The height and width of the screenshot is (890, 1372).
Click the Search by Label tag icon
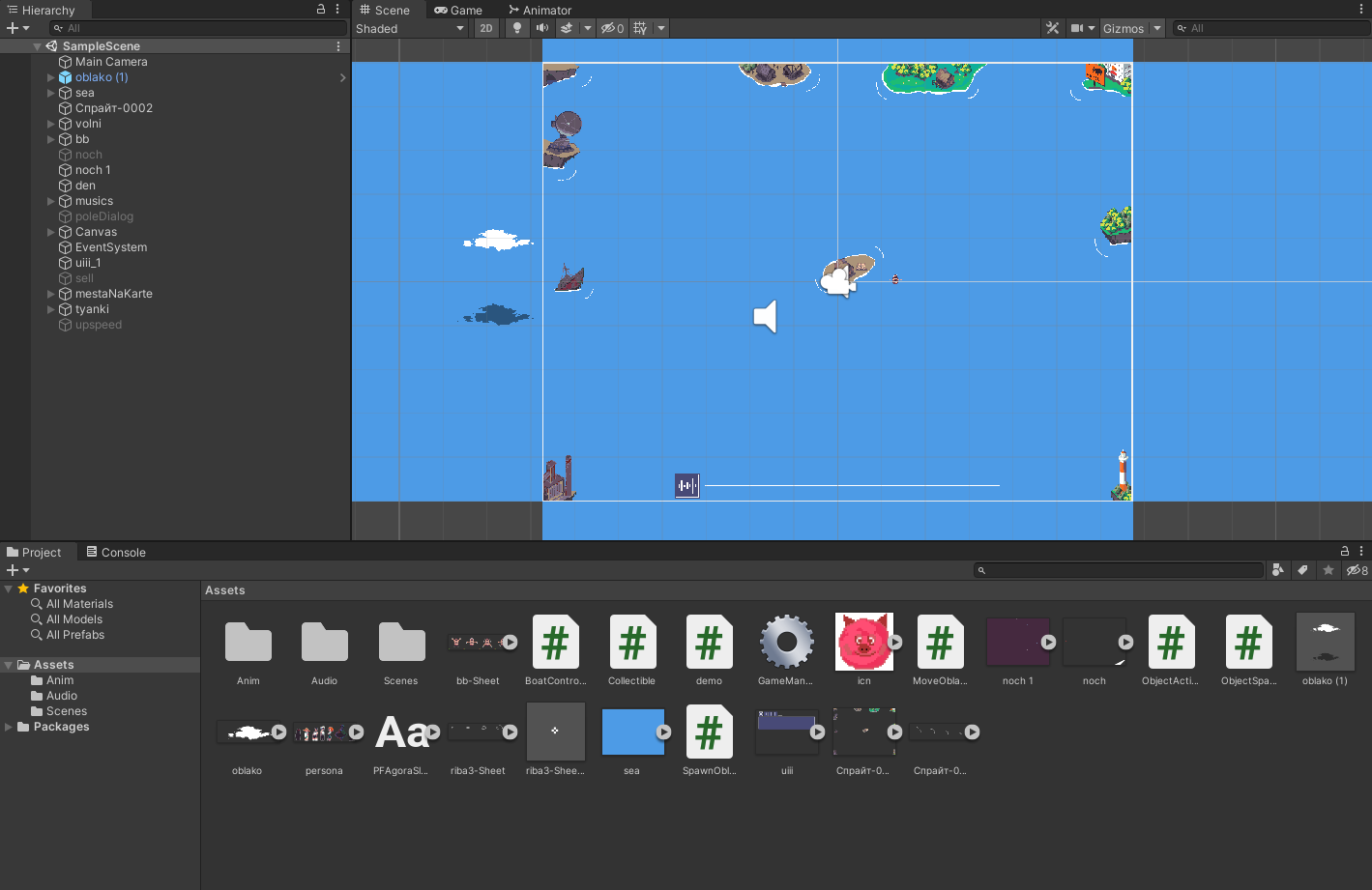click(1302, 570)
